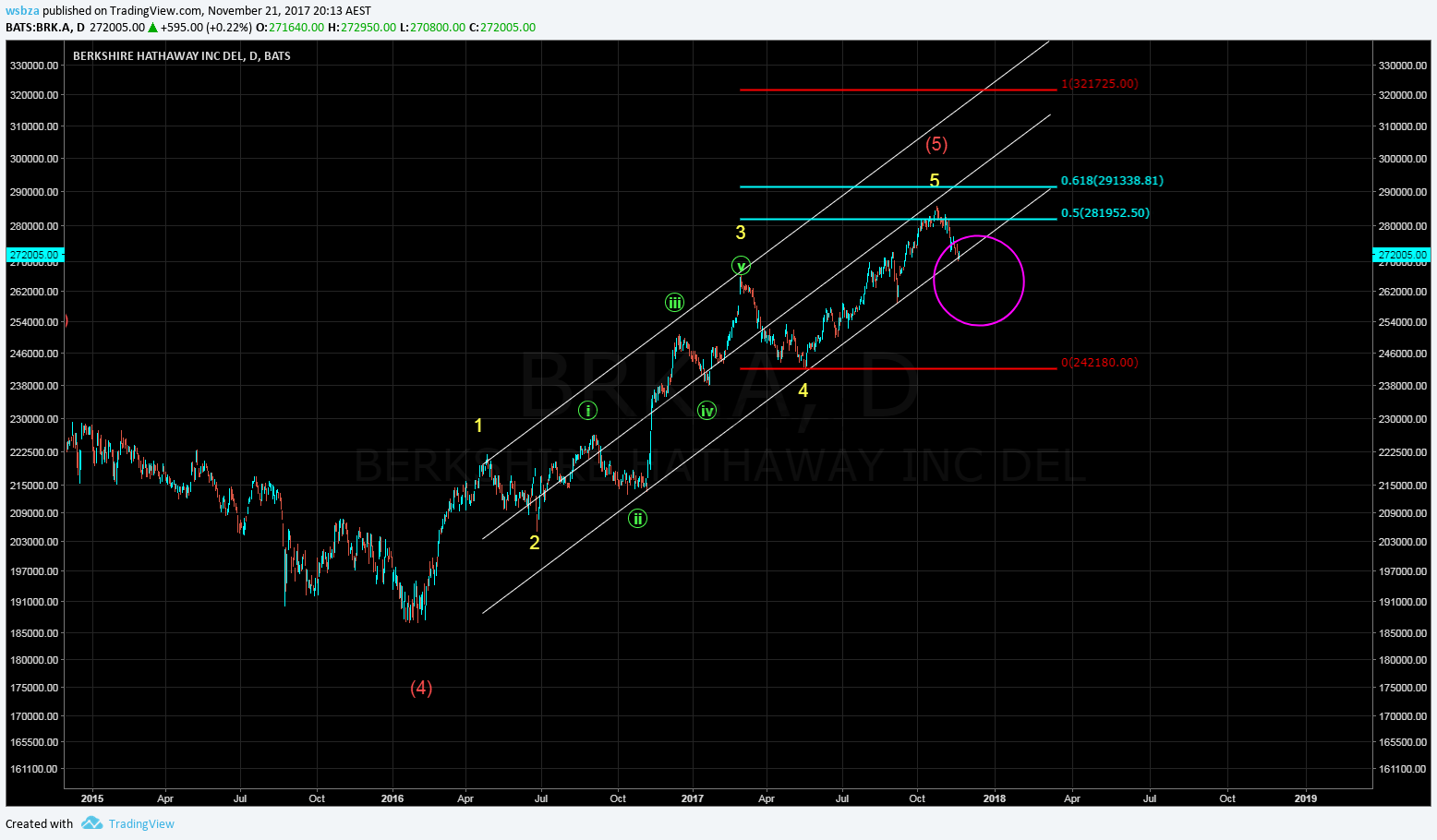Viewport: 1437px width, 840px height.
Task: Select the red 0(242180.00) Fibonacci label
Action: click(x=1099, y=363)
